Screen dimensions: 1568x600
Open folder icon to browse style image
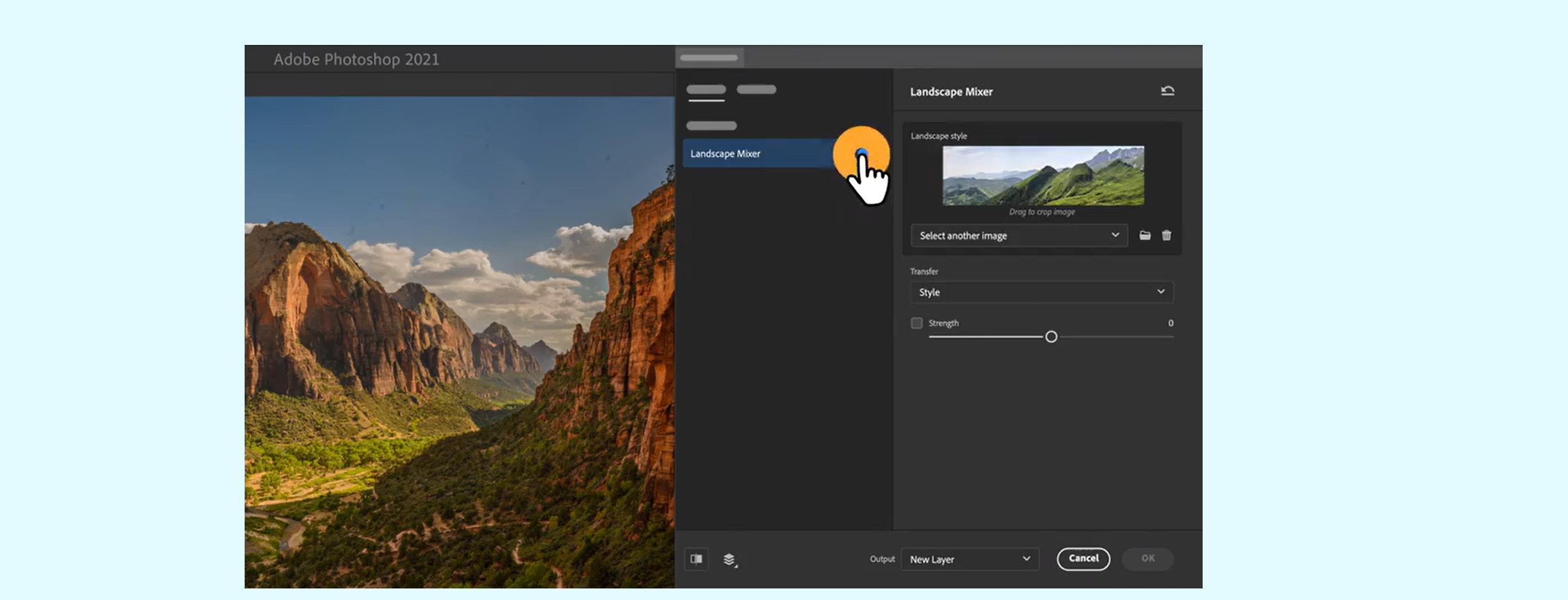coord(1144,236)
